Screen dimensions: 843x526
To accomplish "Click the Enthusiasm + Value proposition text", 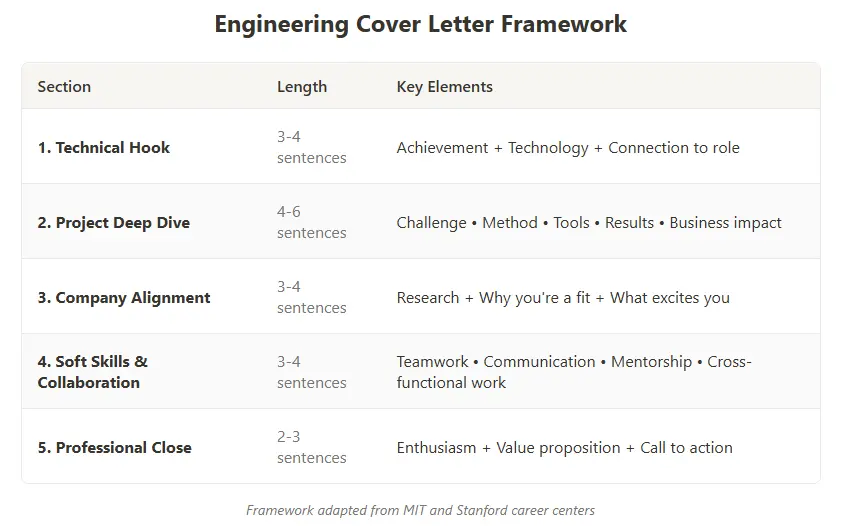I will [x=564, y=448].
